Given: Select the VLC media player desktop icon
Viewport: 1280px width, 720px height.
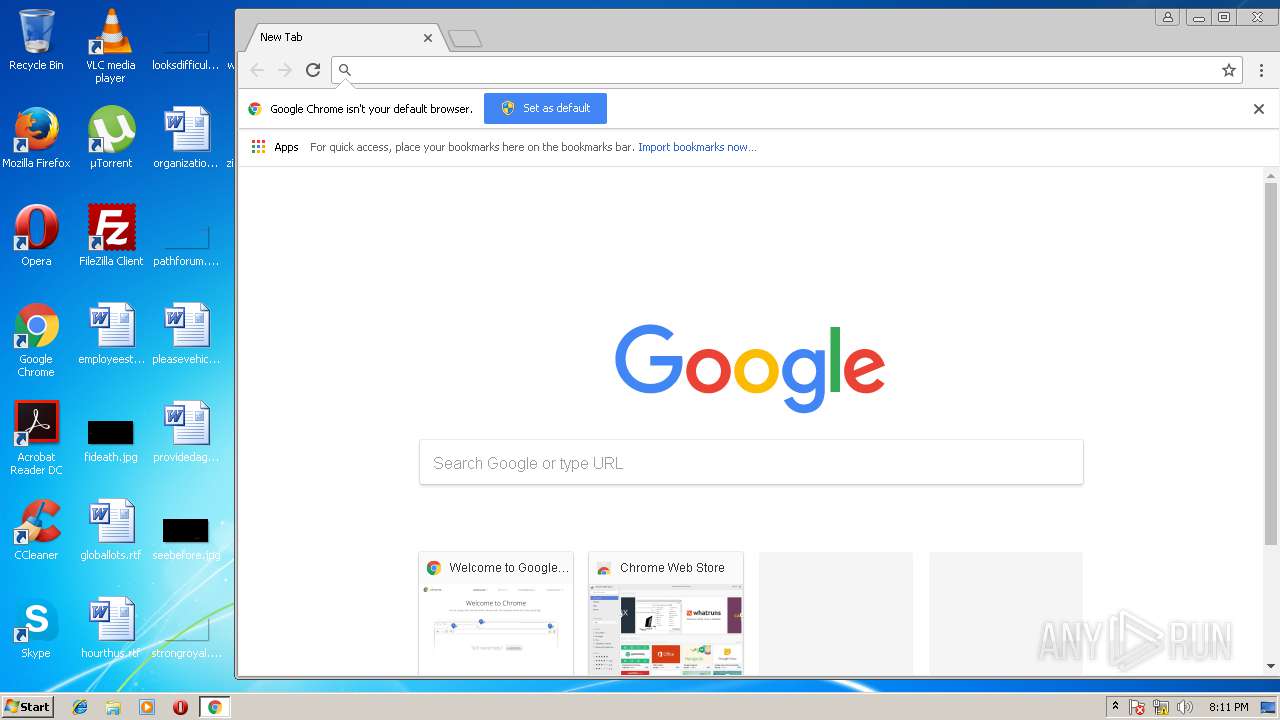Looking at the screenshot, I should (111, 46).
